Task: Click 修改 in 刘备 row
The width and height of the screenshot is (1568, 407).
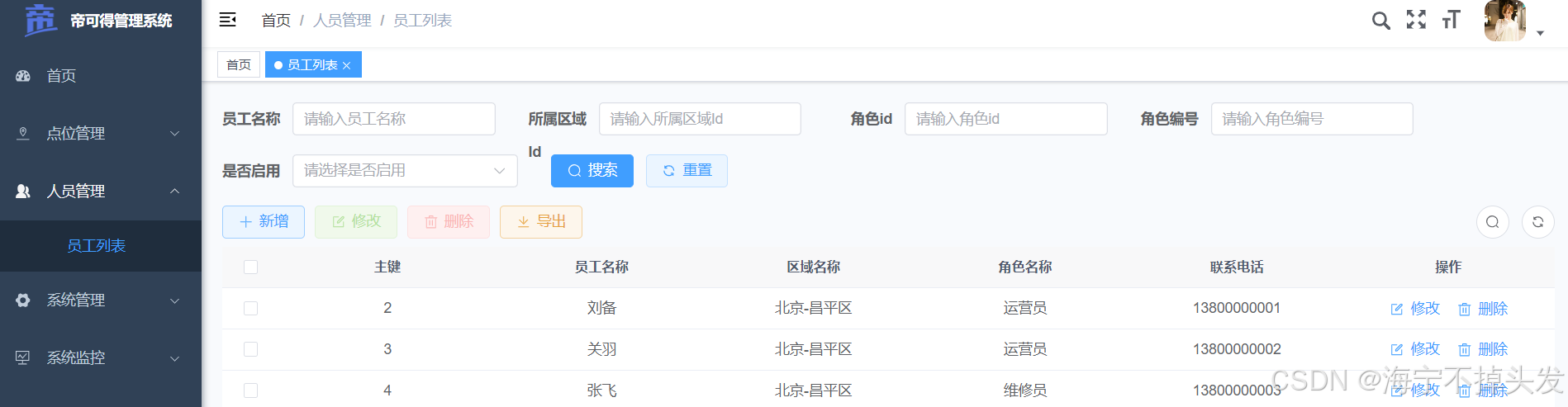Action: [1415, 309]
